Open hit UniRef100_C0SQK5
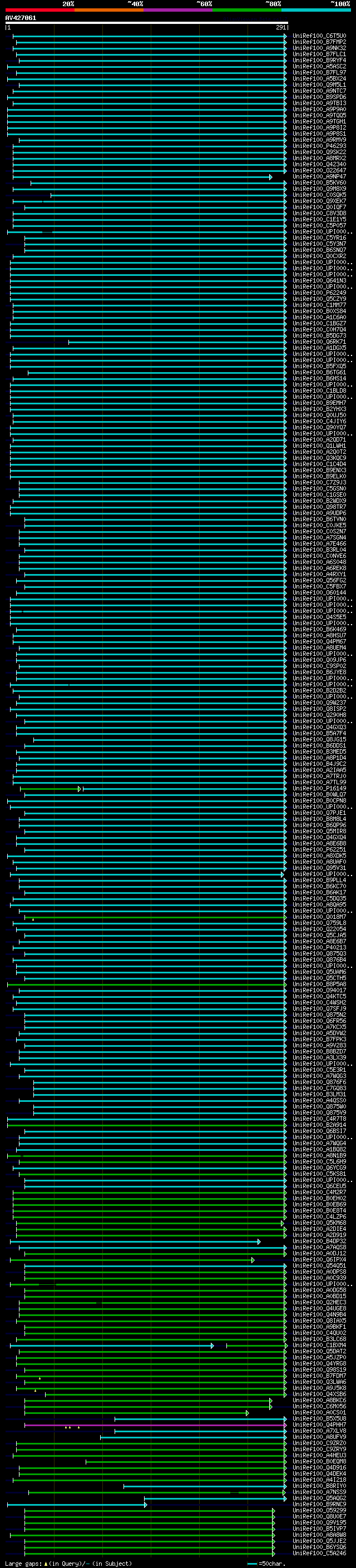This screenshot has width=356, height=1568. (319, 195)
